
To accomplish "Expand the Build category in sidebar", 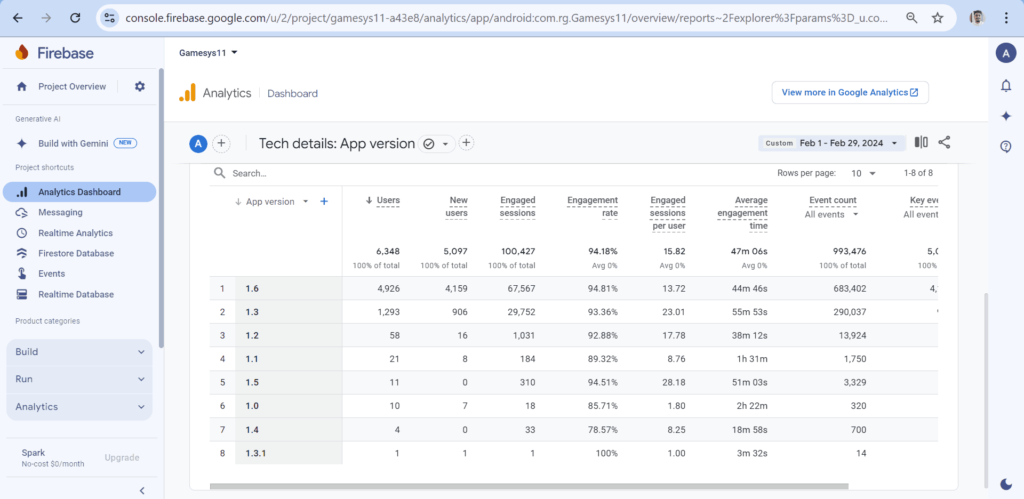I will tap(80, 352).
